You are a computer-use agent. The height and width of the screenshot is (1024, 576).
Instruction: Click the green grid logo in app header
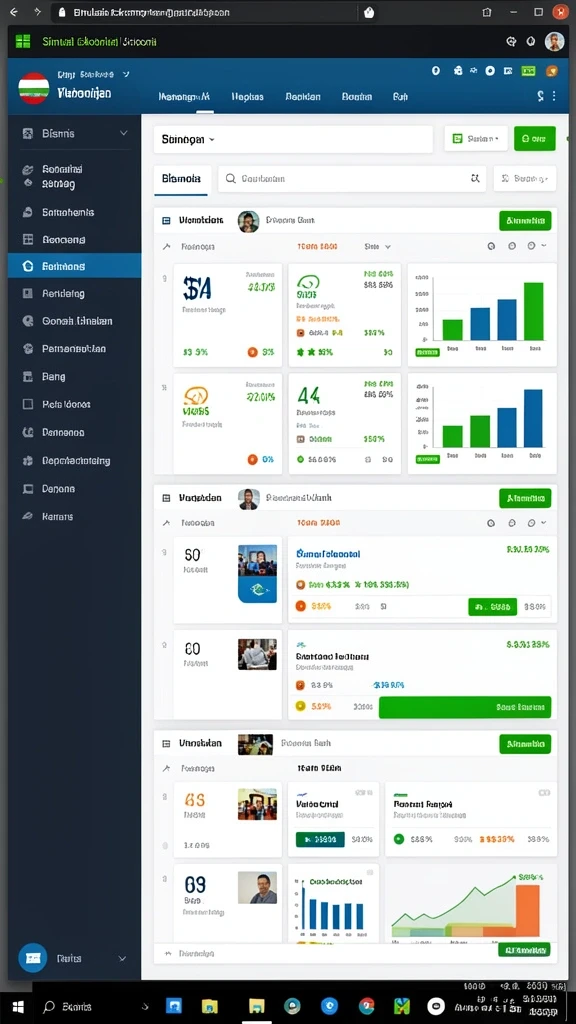coord(23,42)
